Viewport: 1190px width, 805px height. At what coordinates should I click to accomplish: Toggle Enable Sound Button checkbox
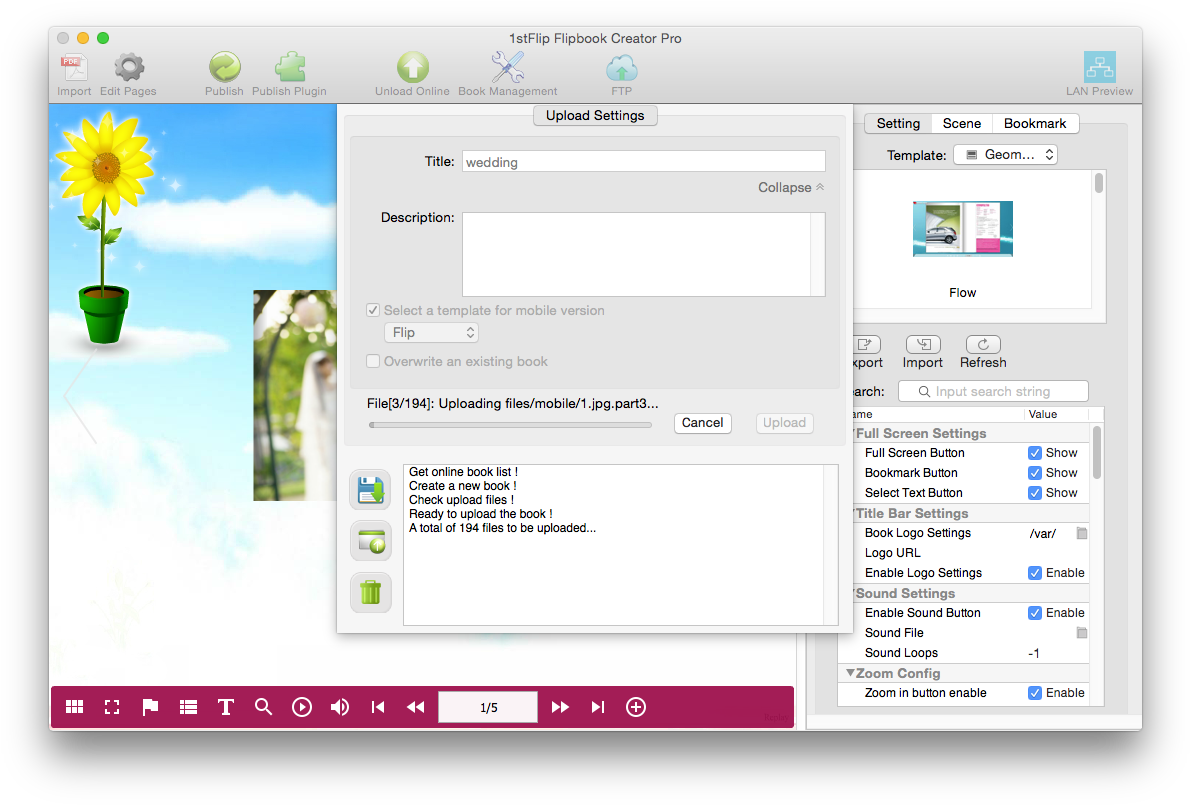(1034, 613)
